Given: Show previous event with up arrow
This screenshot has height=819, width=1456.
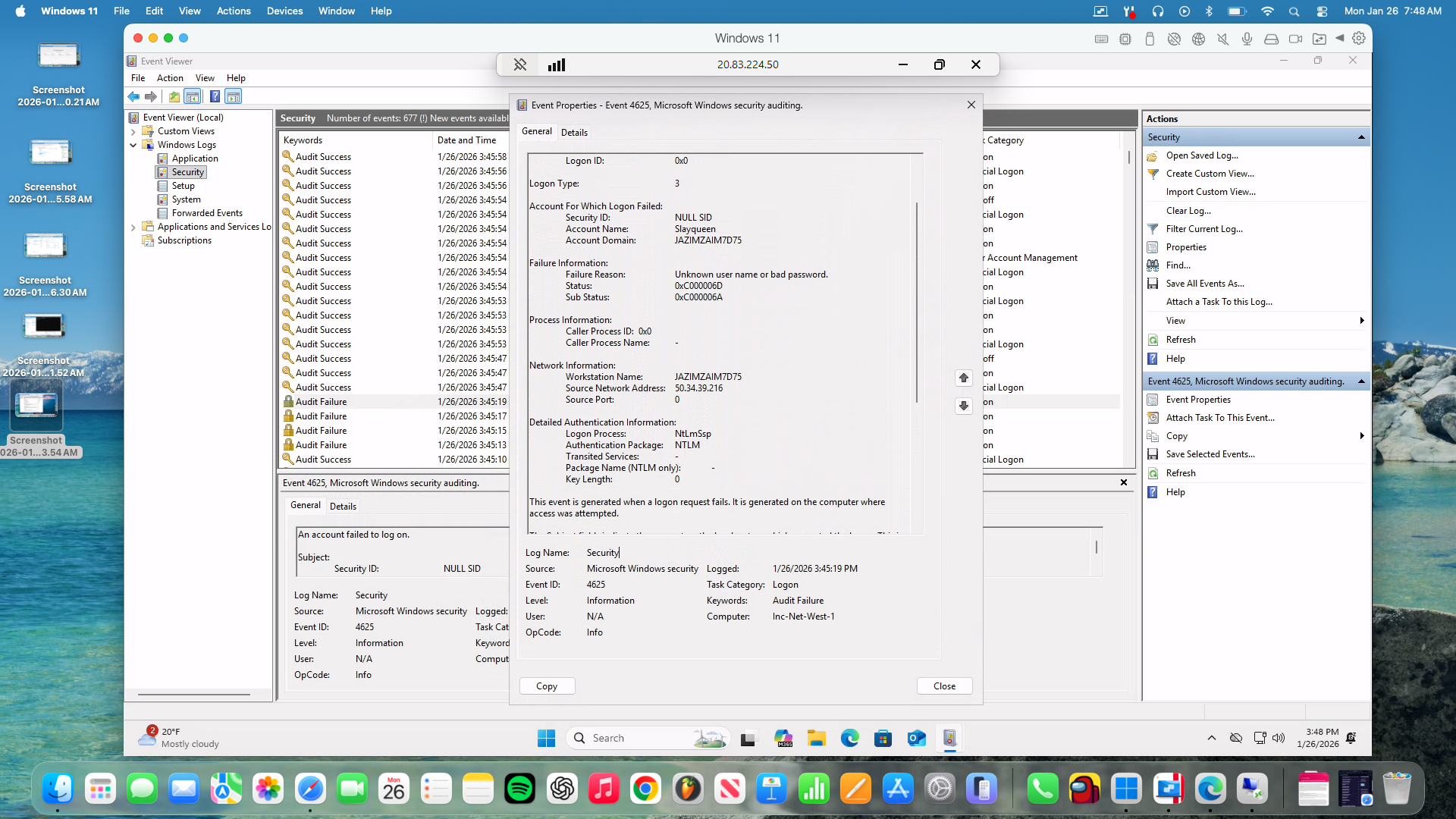Looking at the screenshot, I should [963, 378].
